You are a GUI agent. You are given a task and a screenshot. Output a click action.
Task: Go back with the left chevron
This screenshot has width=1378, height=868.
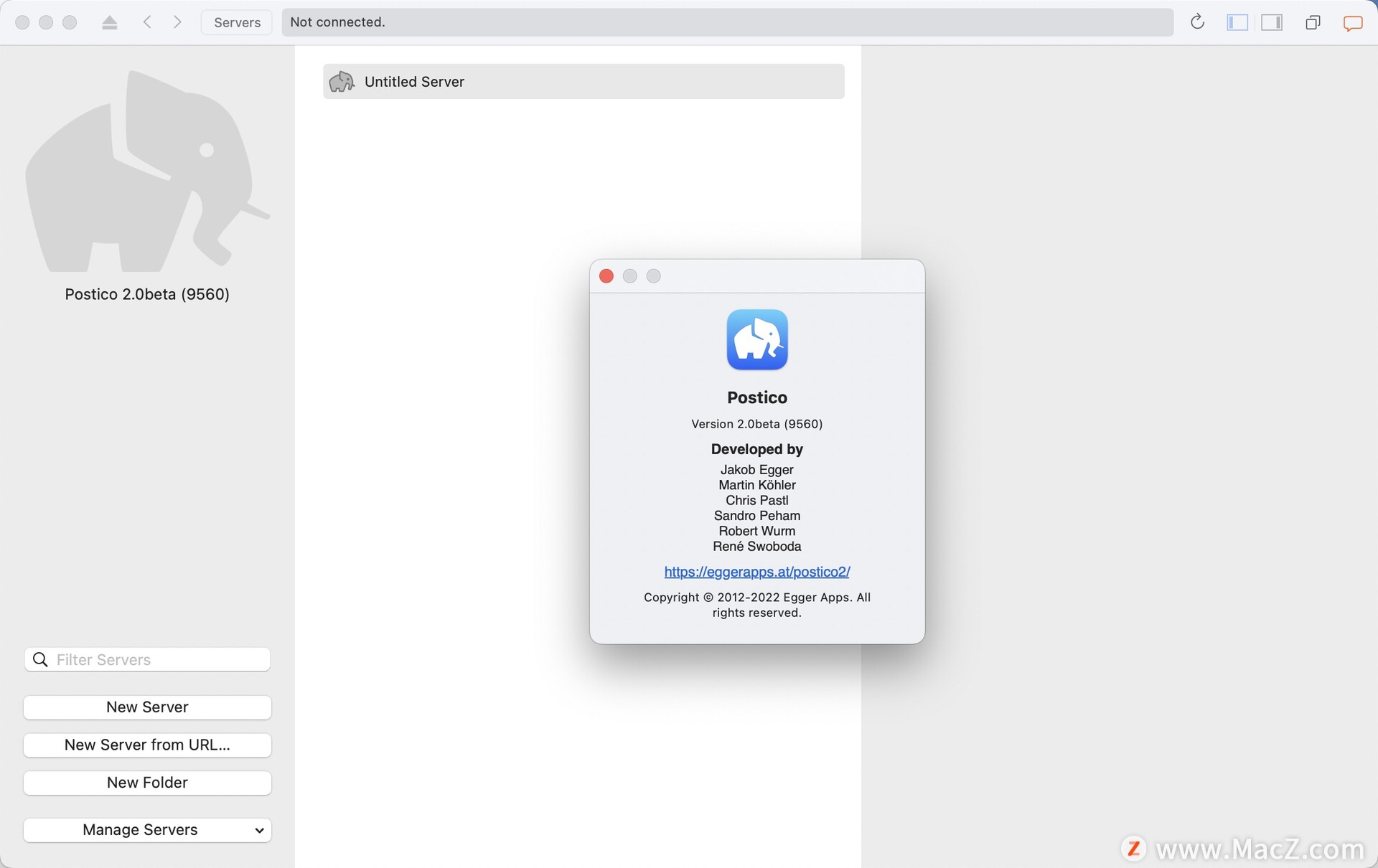tap(147, 22)
